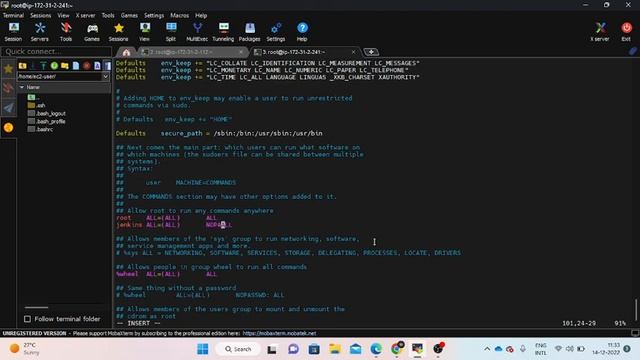The image size is (640, 360).
Task: Click the '%wheel' uncommented line
Action: point(167,274)
